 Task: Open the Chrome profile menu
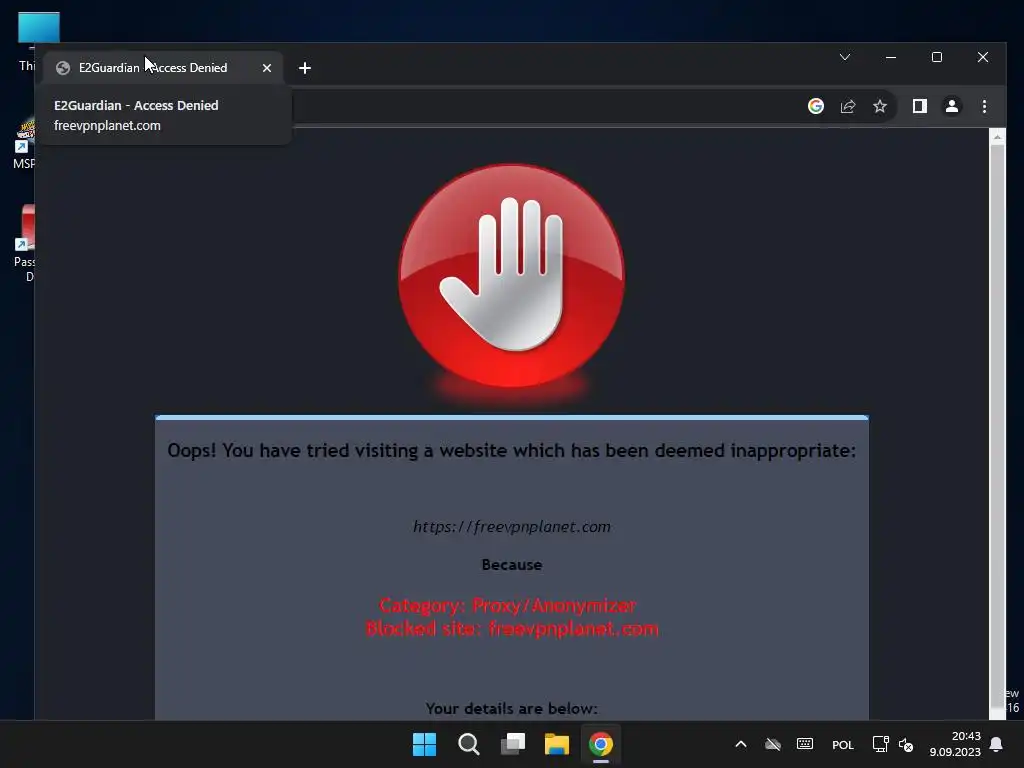[952, 106]
